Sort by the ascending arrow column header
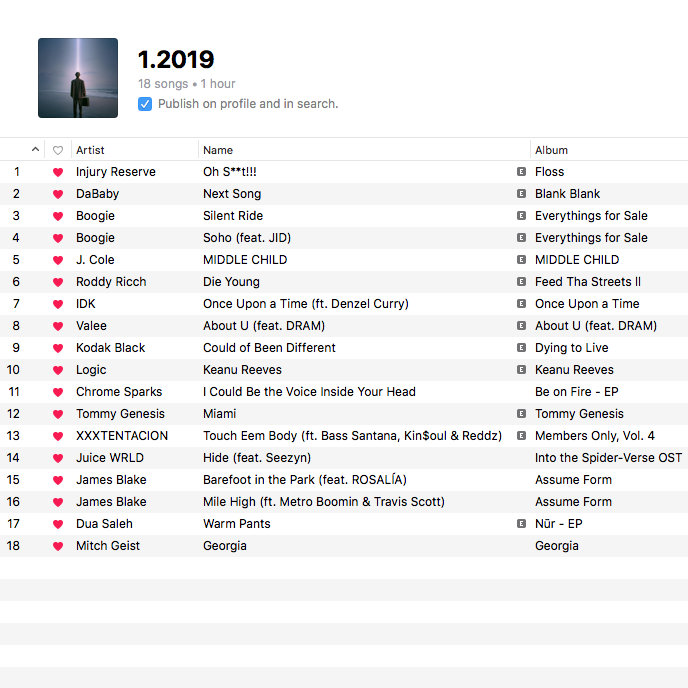The height and width of the screenshot is (688, 688). [x=35, y=150]
